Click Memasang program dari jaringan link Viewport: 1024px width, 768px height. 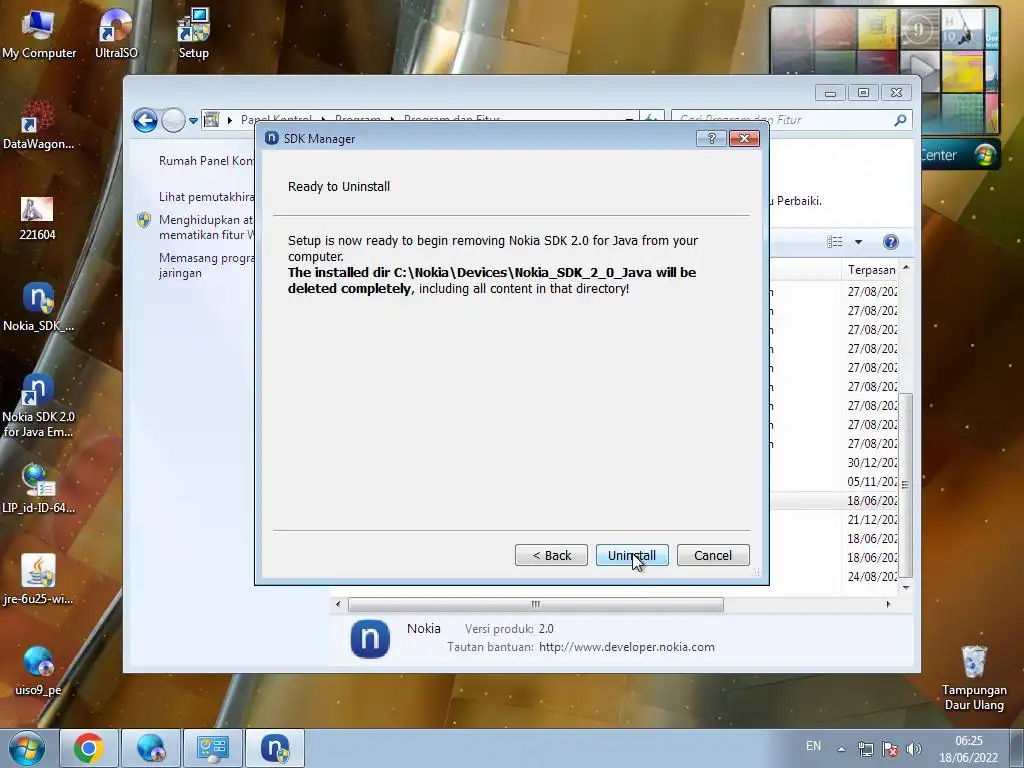point(206,265)
